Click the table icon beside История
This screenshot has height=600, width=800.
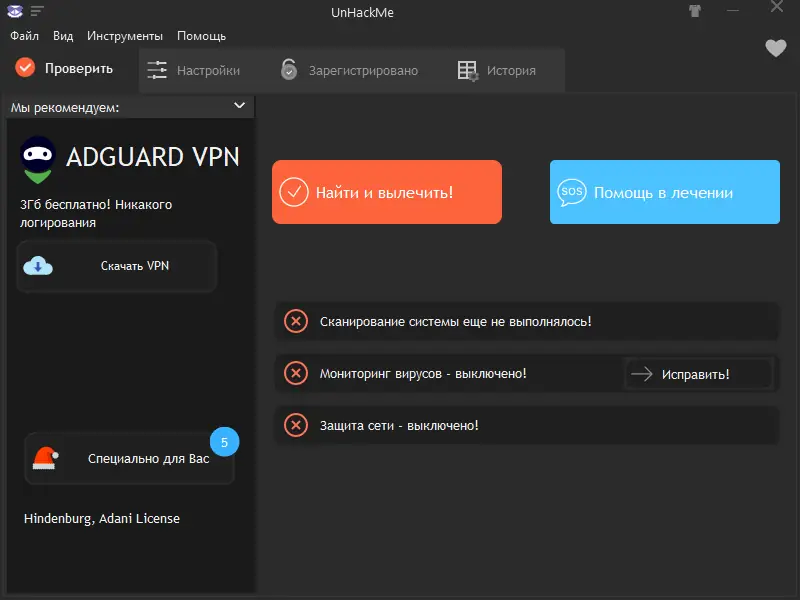(467, 70)
